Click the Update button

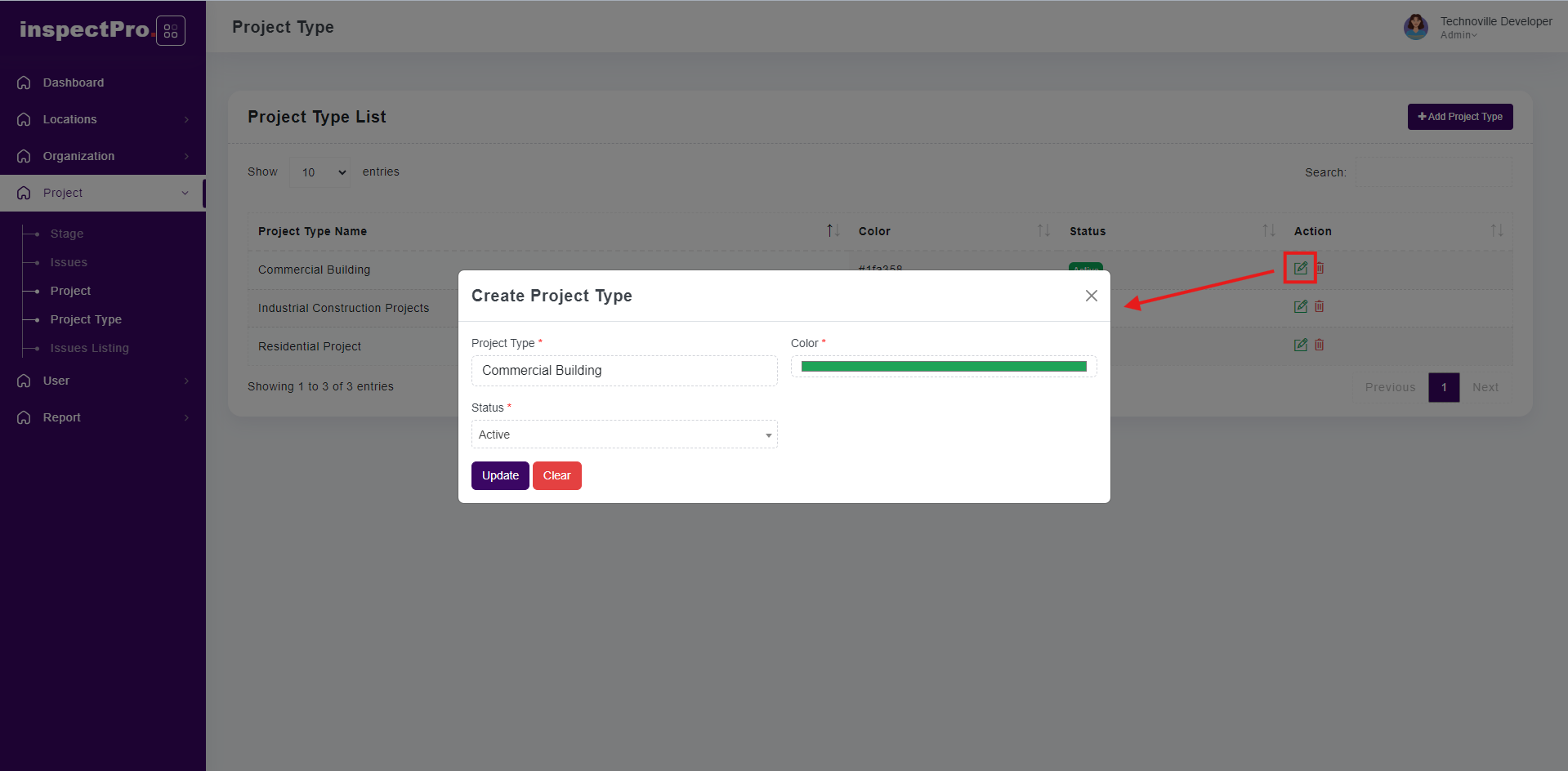point(500,475)
